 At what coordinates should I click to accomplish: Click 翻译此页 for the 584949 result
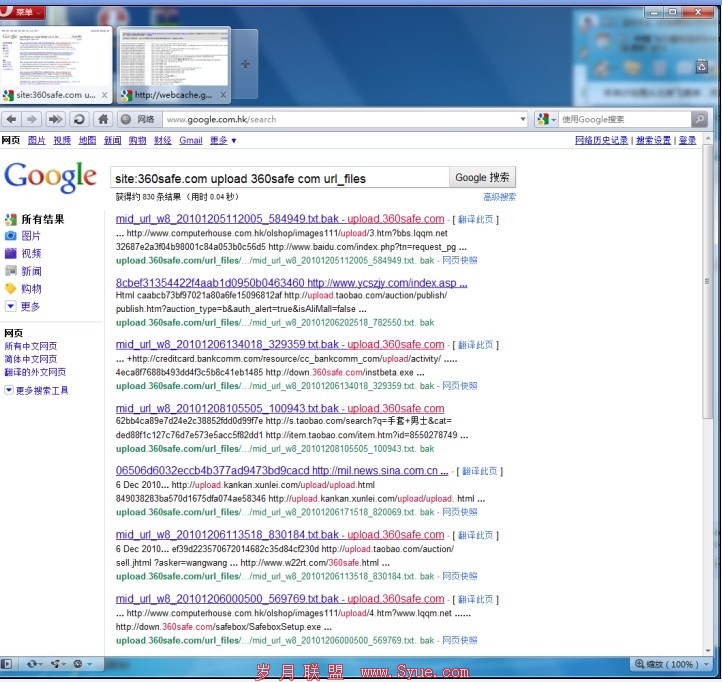pyautogui.click(x=476, y=220)
